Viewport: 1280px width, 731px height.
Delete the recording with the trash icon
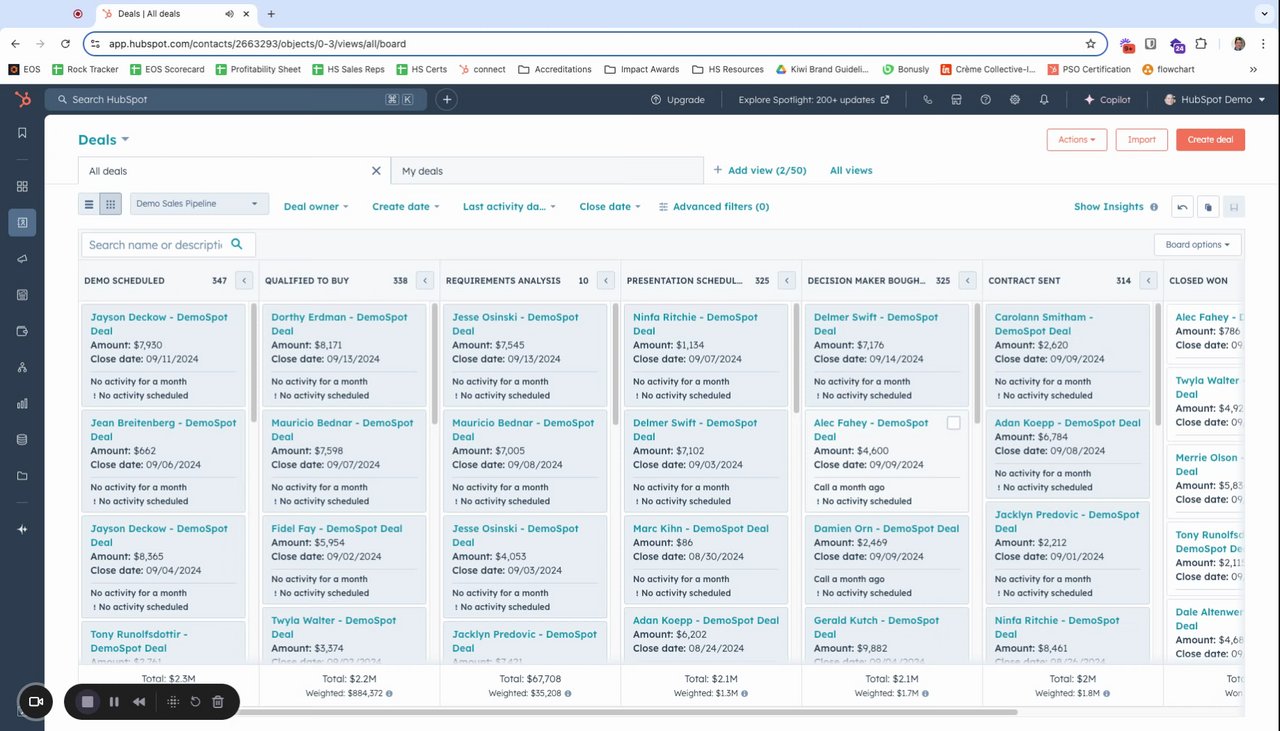[x=218, y=702]
